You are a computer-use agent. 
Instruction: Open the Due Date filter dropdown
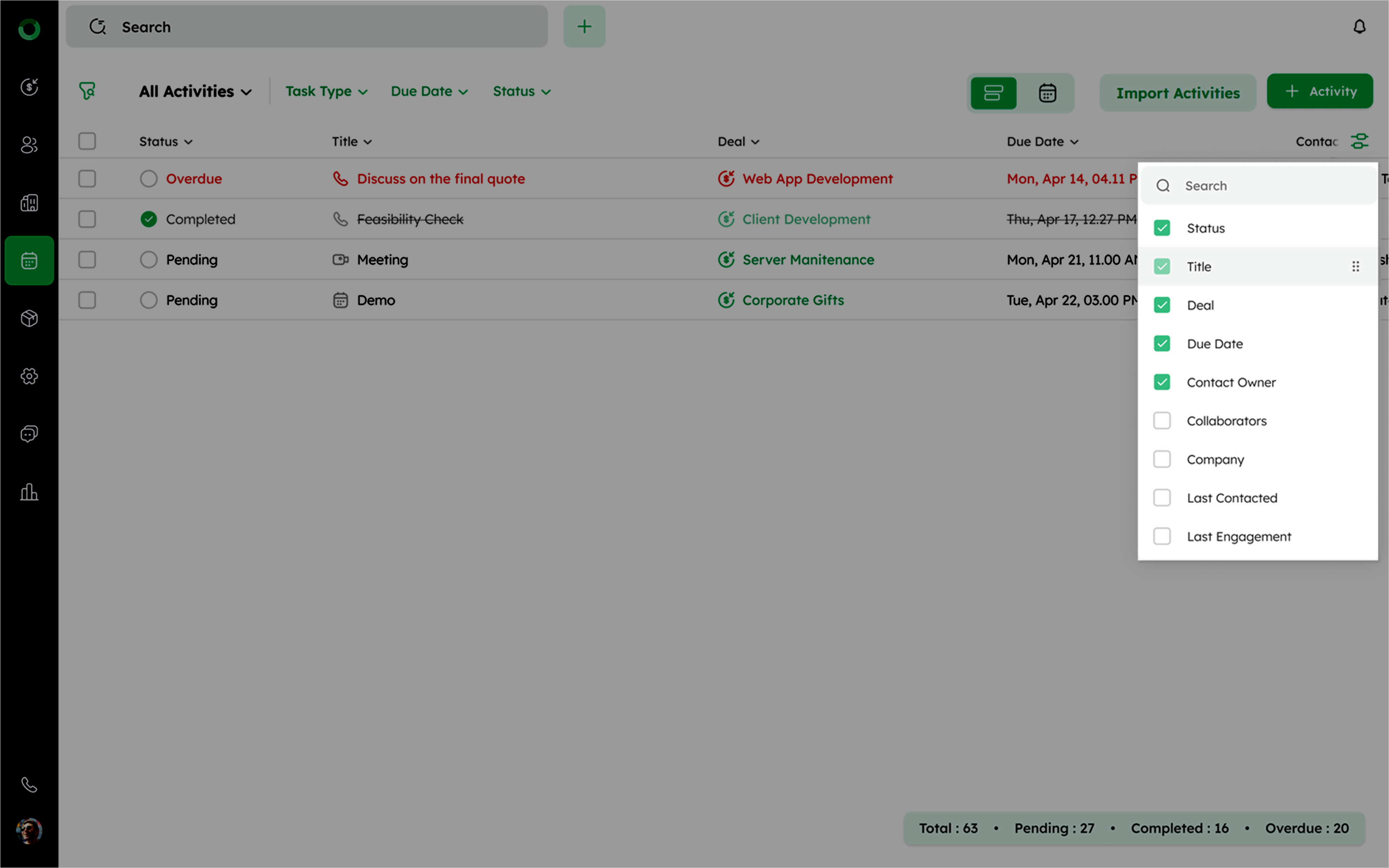point(429,91)
